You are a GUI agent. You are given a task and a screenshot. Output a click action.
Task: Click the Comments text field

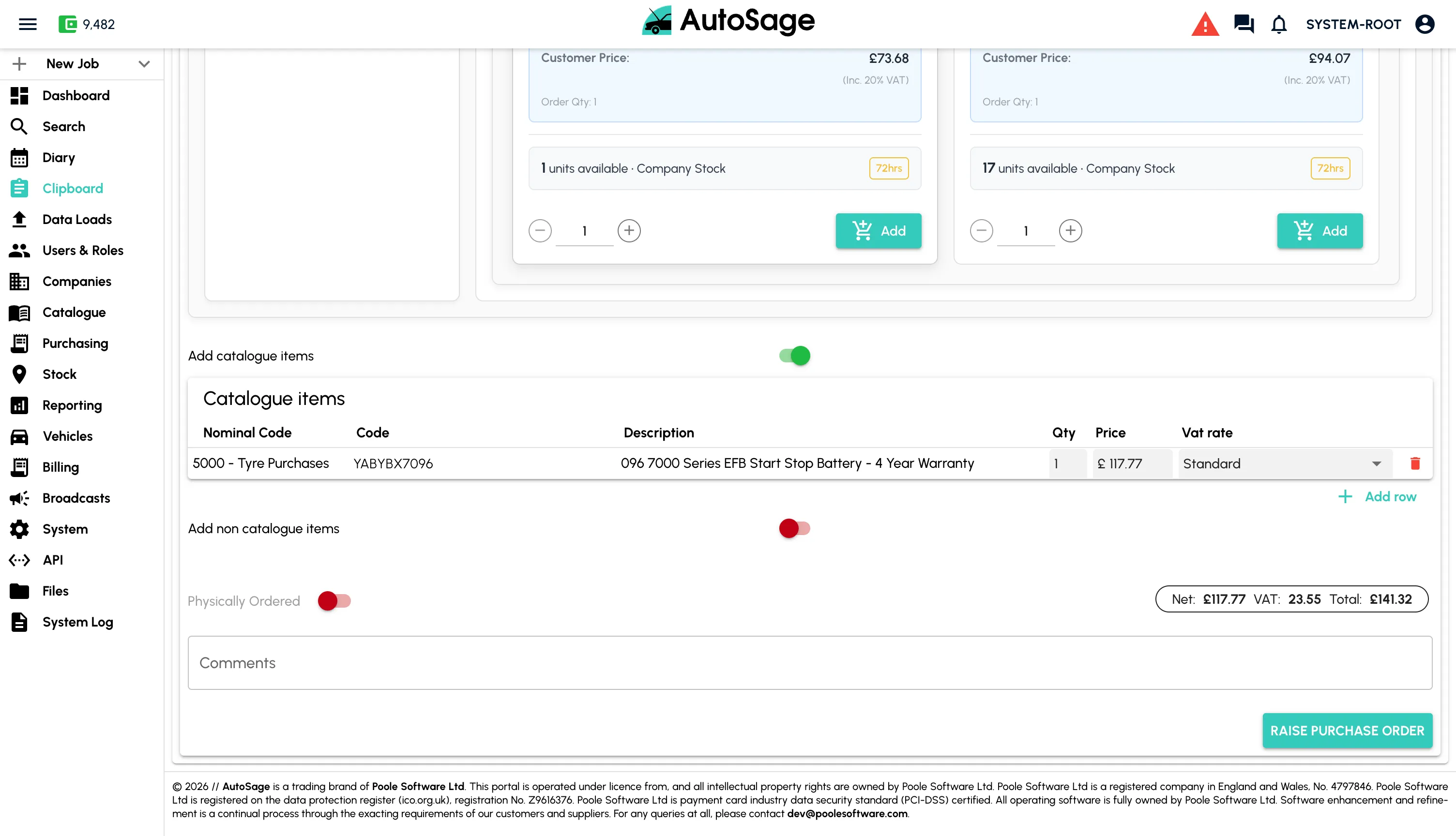(x=810, y=663)
